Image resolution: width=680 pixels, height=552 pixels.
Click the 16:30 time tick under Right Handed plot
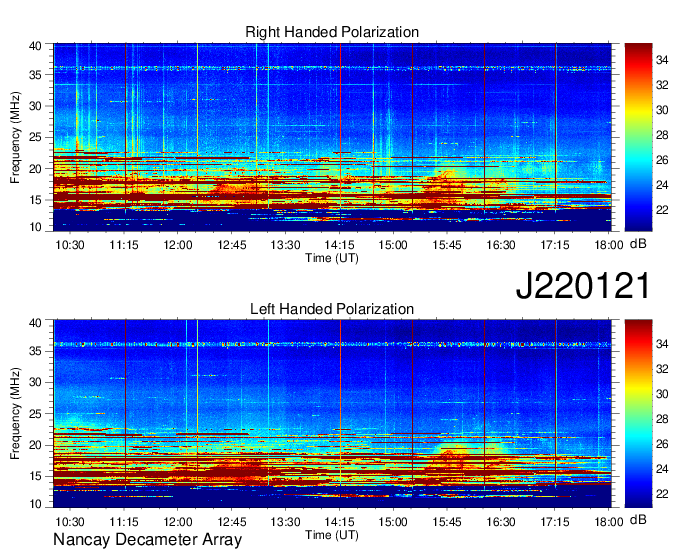coord(501,245)
